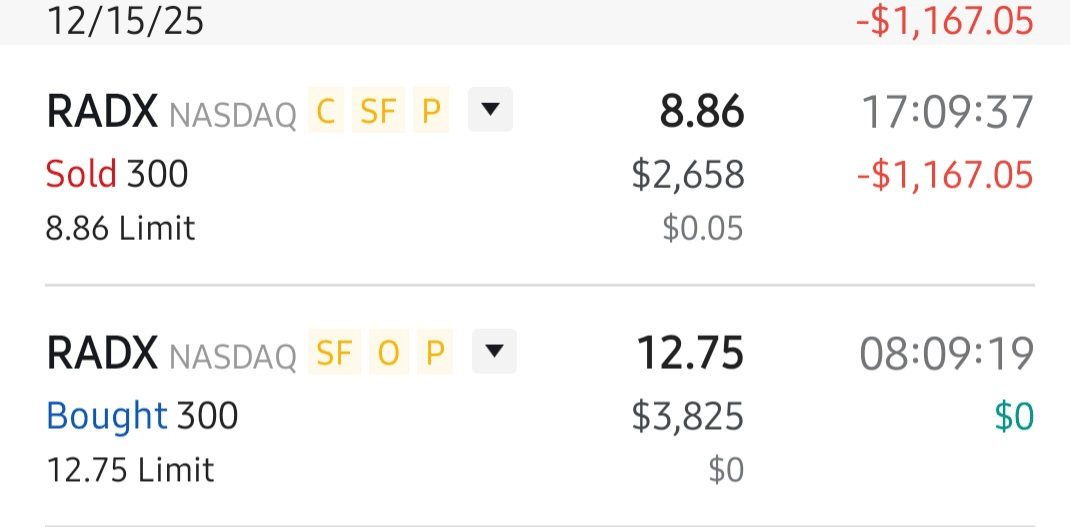The height and width of the screenshot is (527, 1070).
Task: Click the SF badge on the sold RADX trade
Action: (378, 112)
